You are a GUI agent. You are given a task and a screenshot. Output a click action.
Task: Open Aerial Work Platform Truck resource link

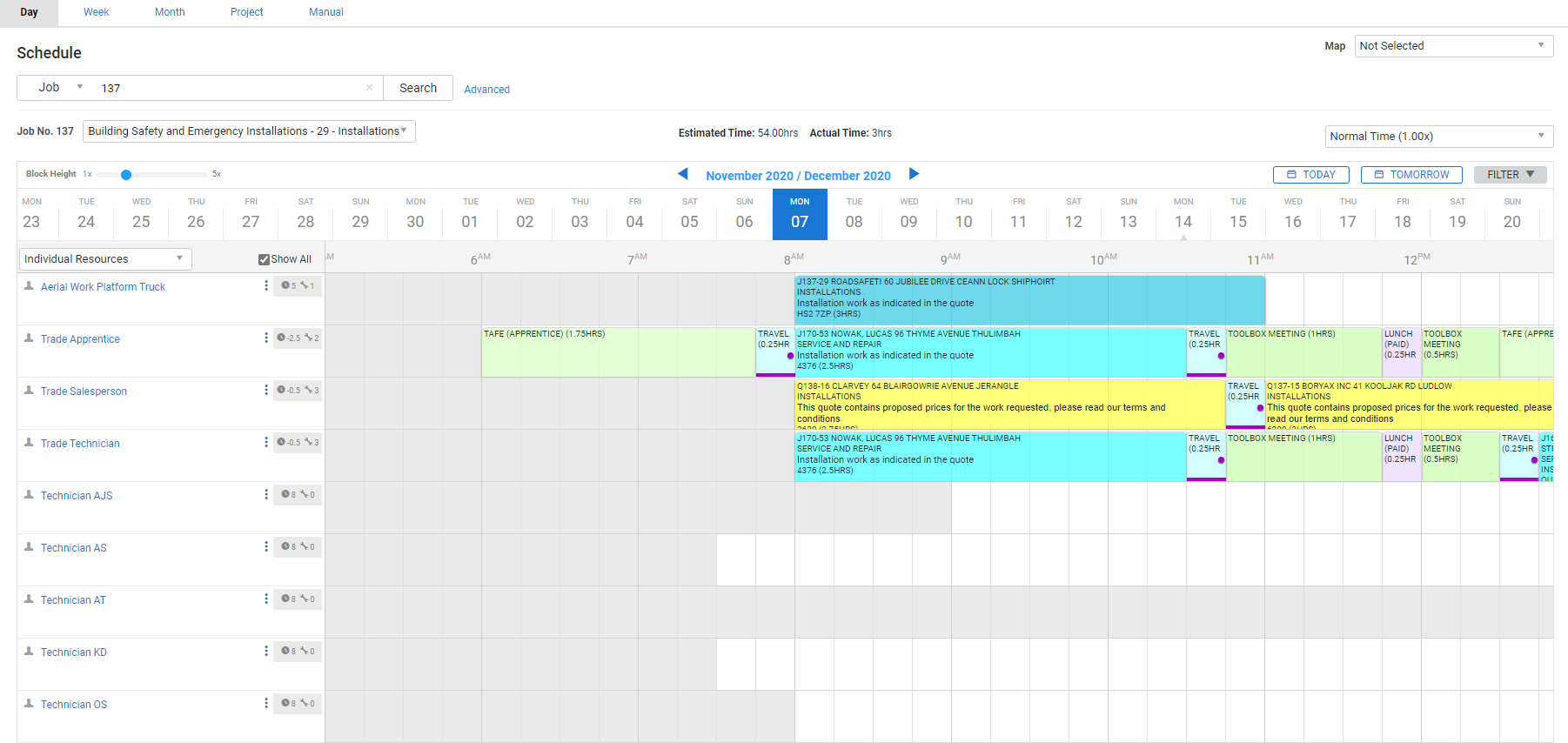103,287
